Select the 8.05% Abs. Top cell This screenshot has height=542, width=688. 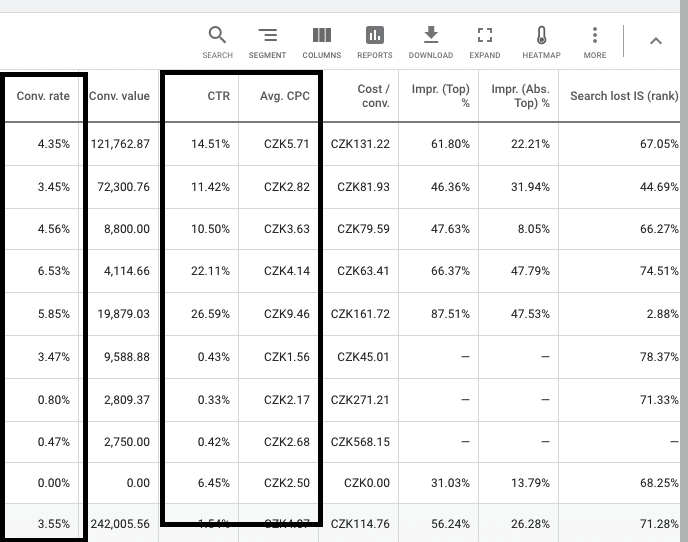point(534,229)
